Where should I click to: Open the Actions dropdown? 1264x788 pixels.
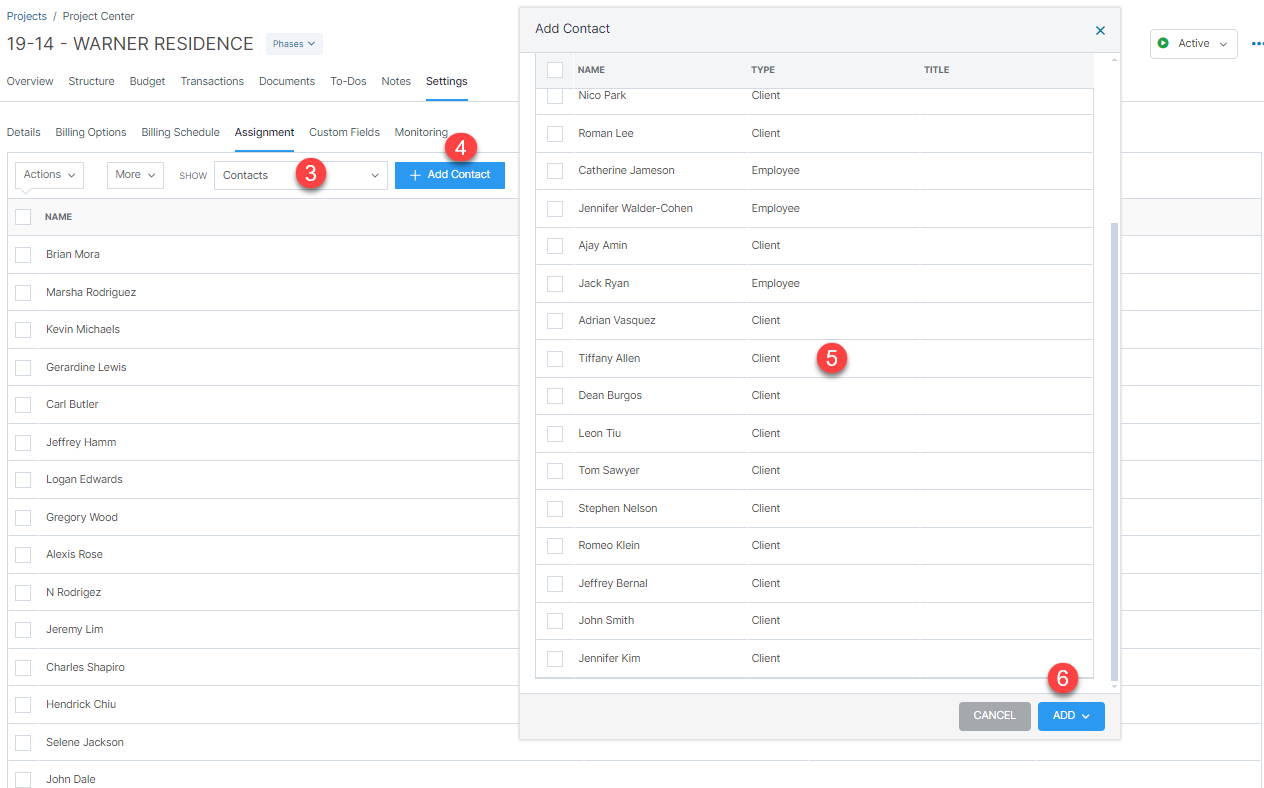point(48,174)
